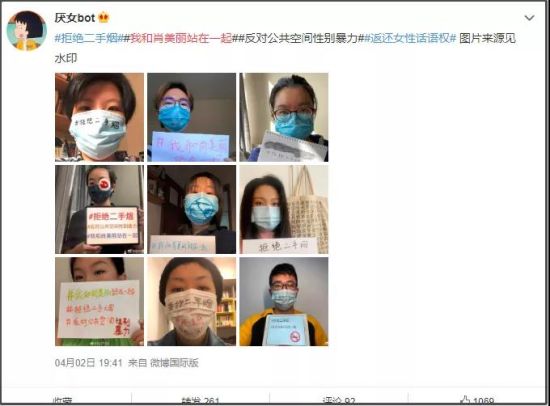Open top middle photo with pink sign
550x406 pixels.
coord(192,117)
